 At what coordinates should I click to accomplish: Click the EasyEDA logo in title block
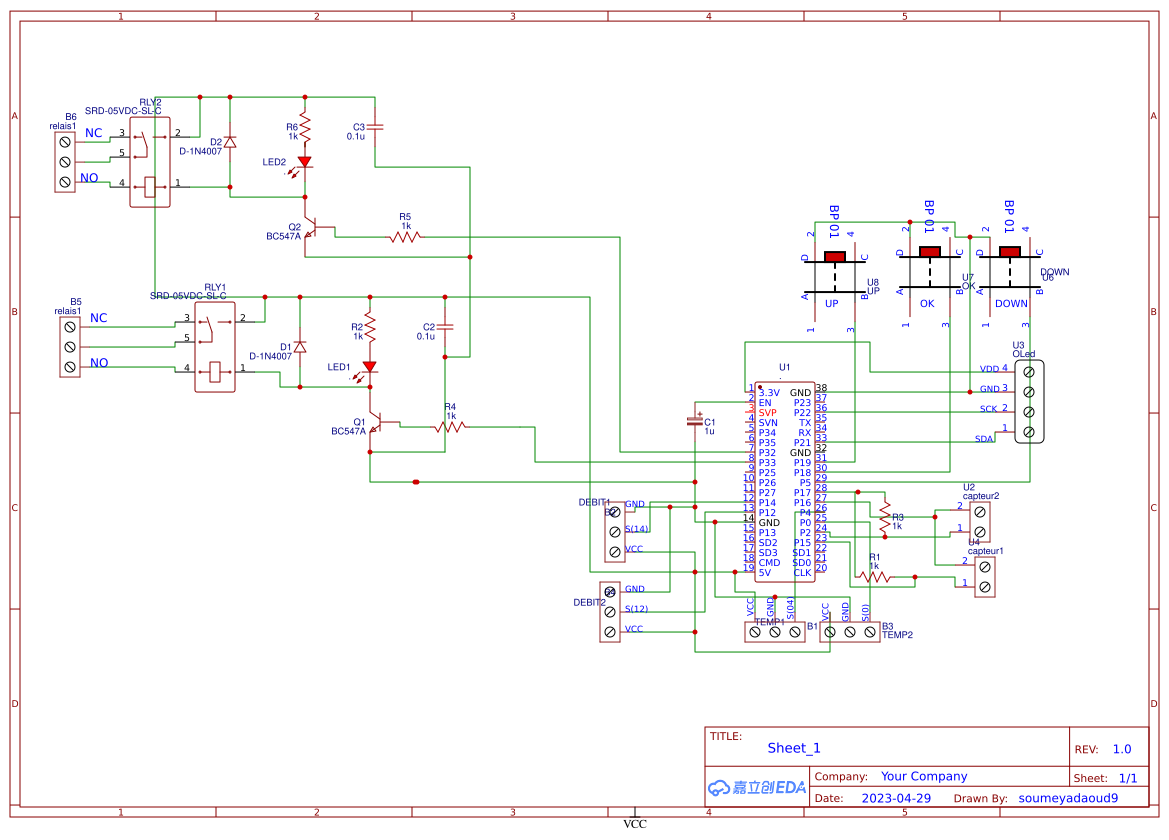pyautogui.click(x=755, y=787)
